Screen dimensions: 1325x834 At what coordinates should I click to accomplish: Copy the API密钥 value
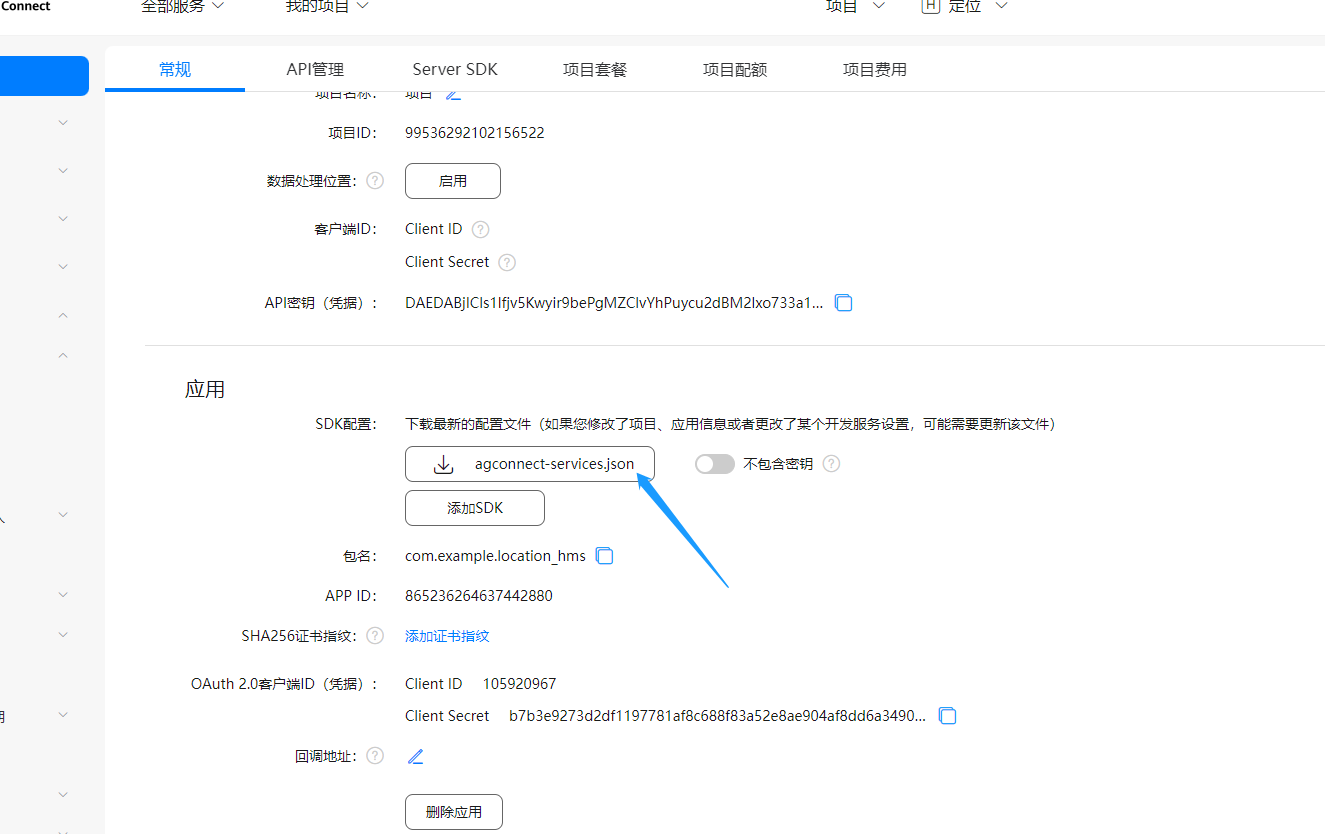tap(844, 302)
